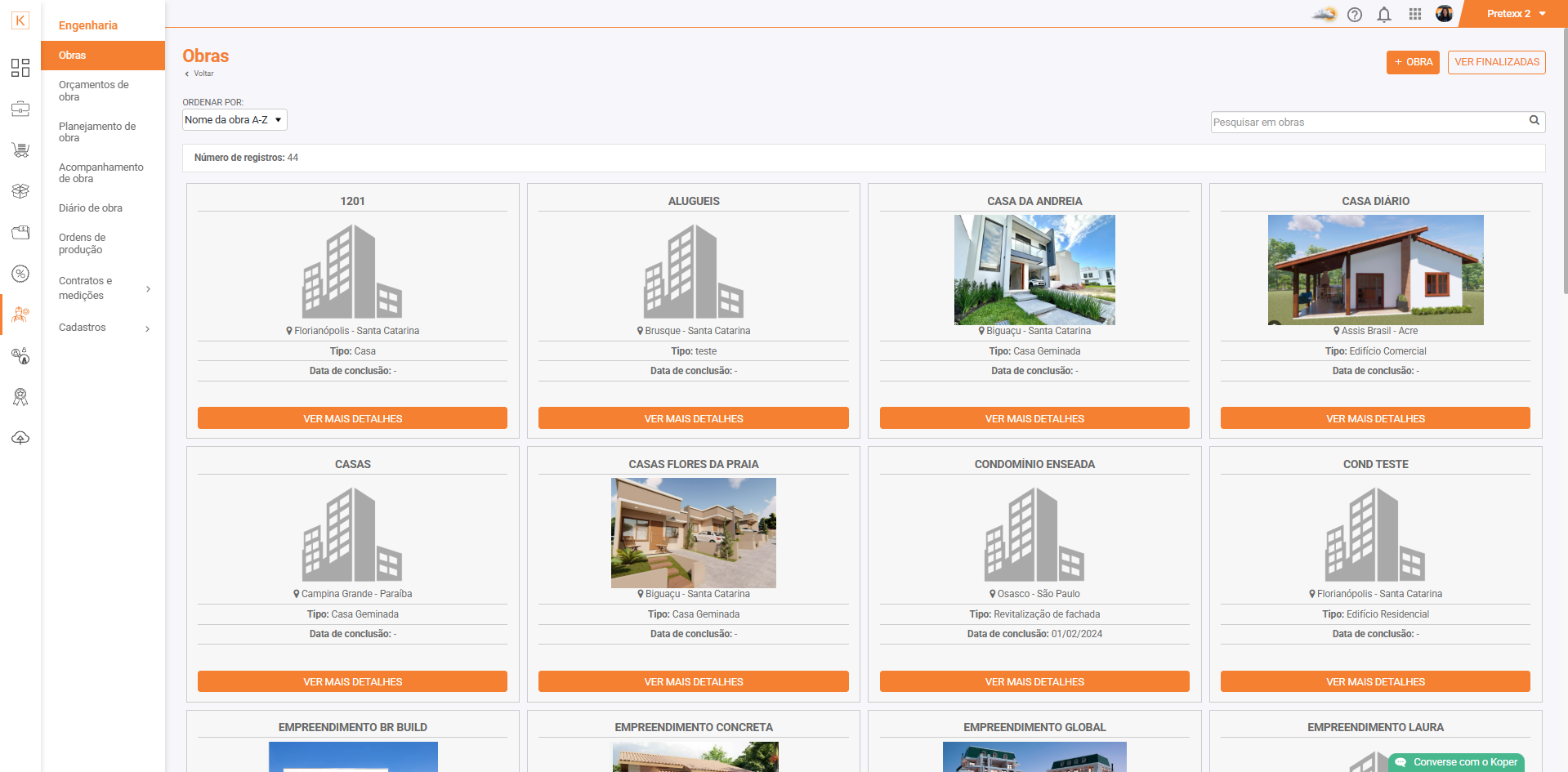Click the Osasco - São Paulo location
This screenshot has width=1568, height=772.
coord(1034,594)
